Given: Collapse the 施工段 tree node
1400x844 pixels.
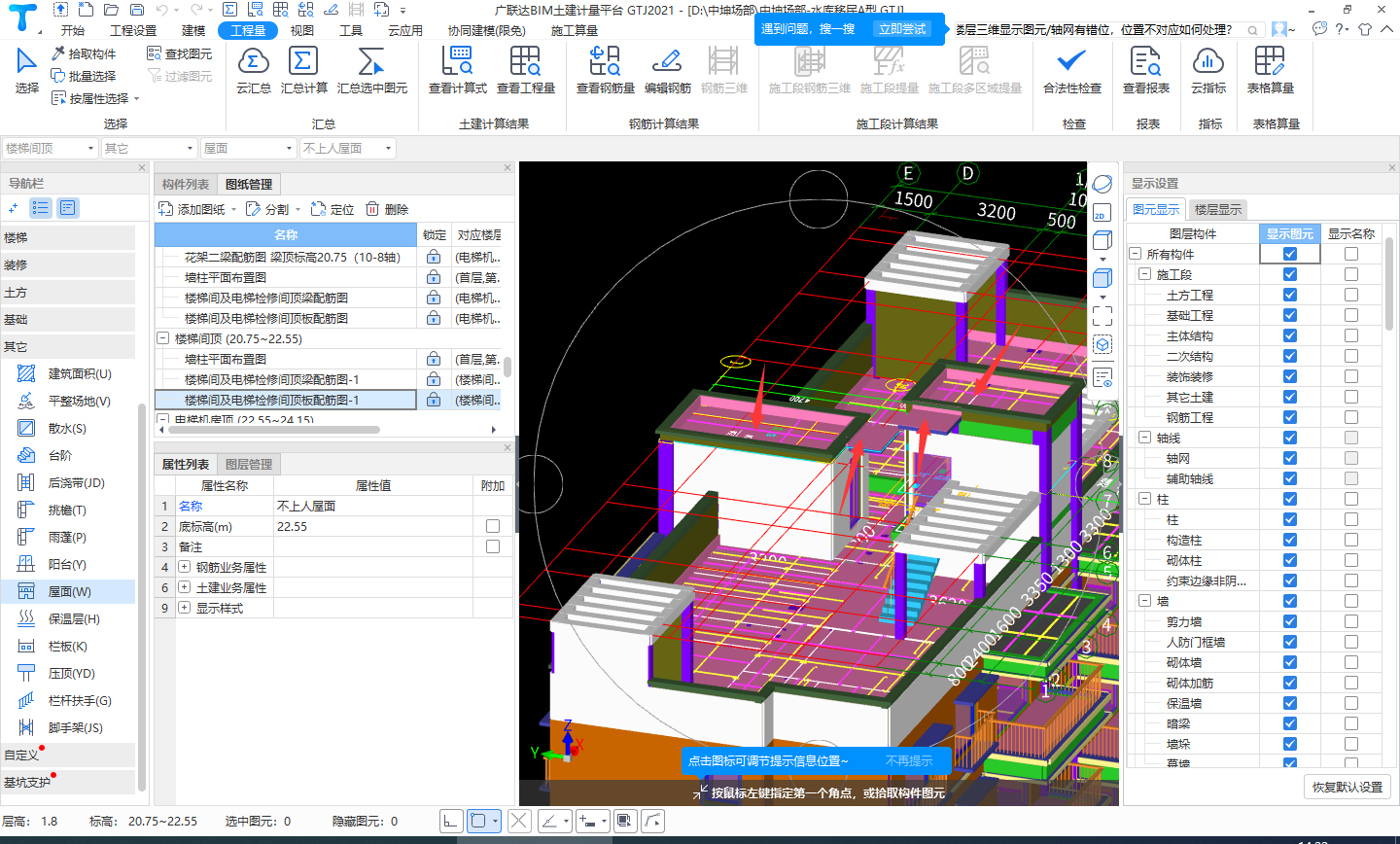Looking at the screenshot, I should point(1145,274).
